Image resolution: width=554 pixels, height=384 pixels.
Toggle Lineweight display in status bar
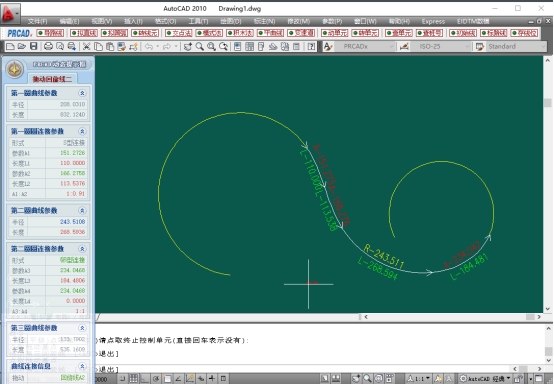point(212,379)
